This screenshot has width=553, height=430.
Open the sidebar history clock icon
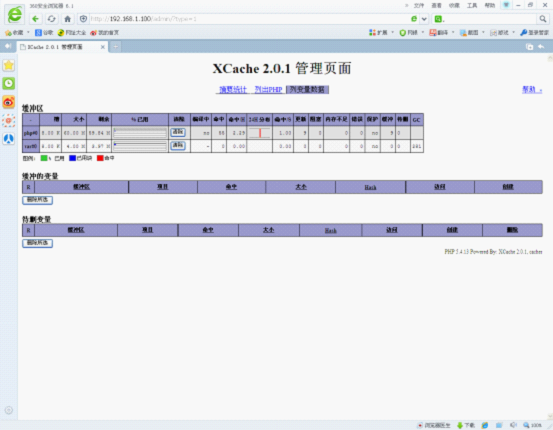click(x=9, y=83)
